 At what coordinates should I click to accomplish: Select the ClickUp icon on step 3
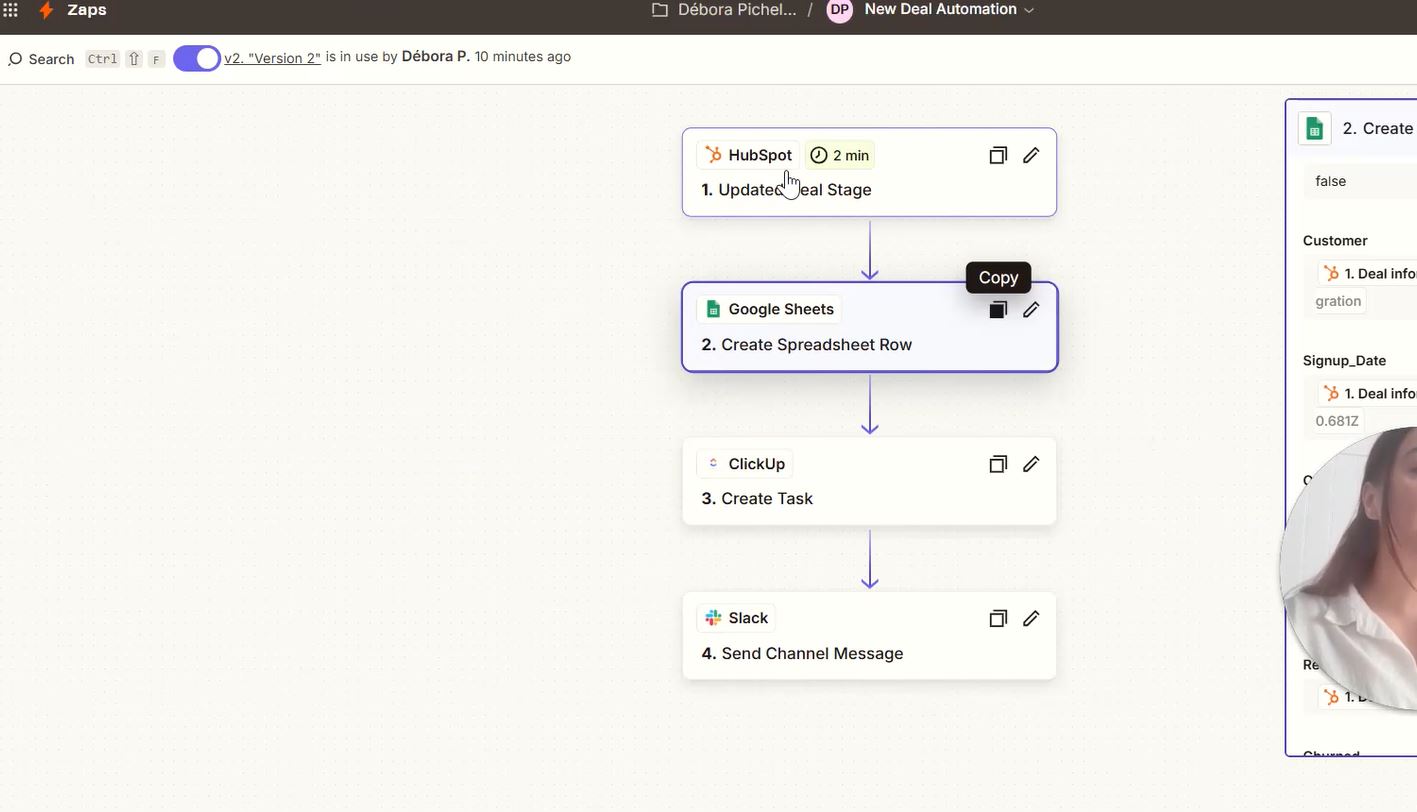point(713,463)
